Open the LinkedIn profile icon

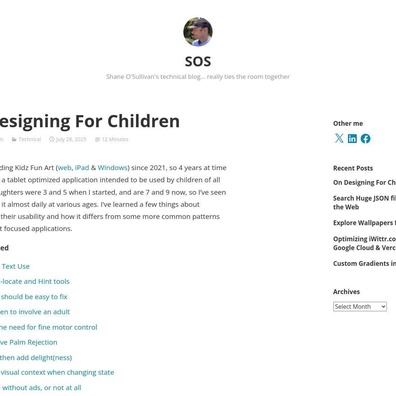352,138
